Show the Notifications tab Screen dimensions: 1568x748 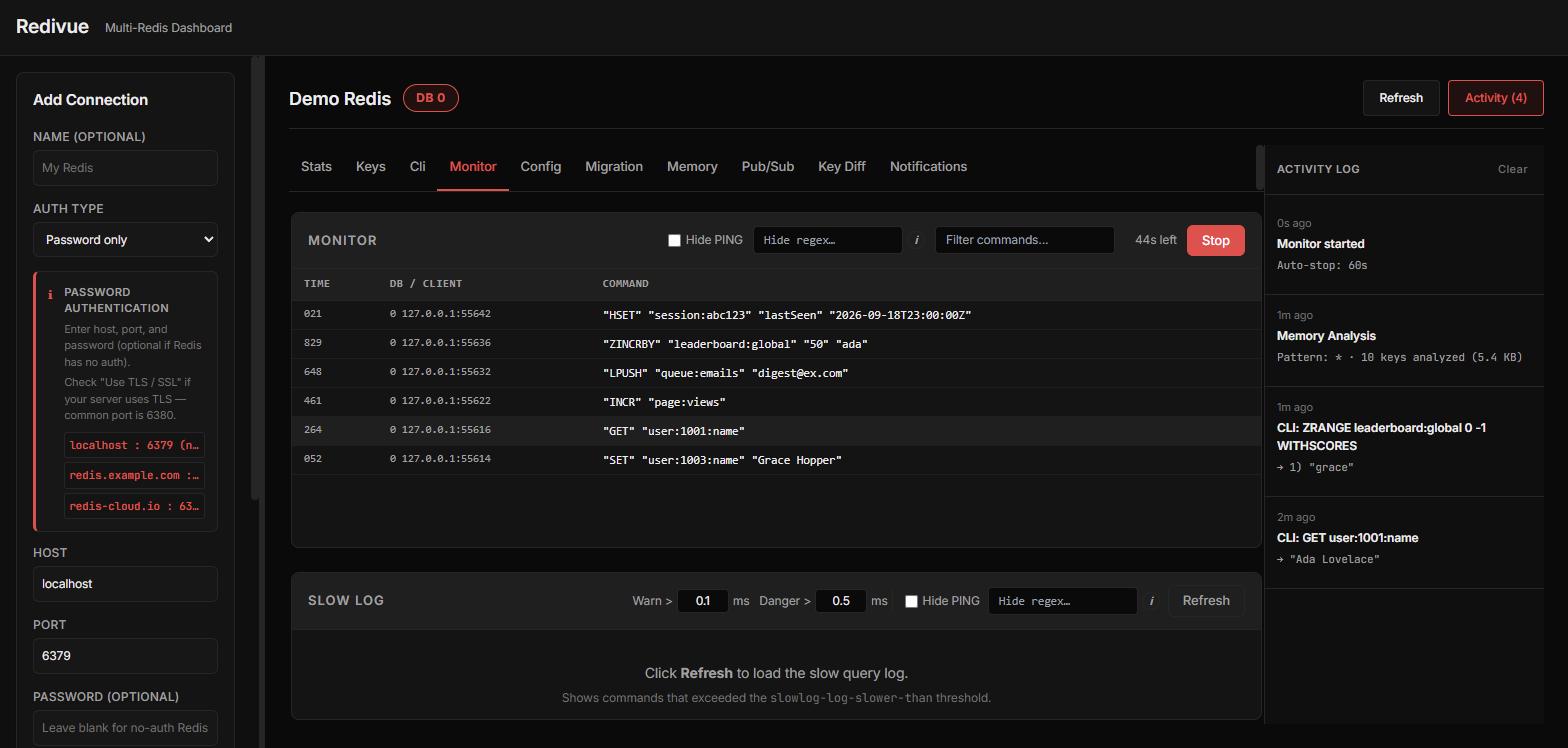(928, 167)
